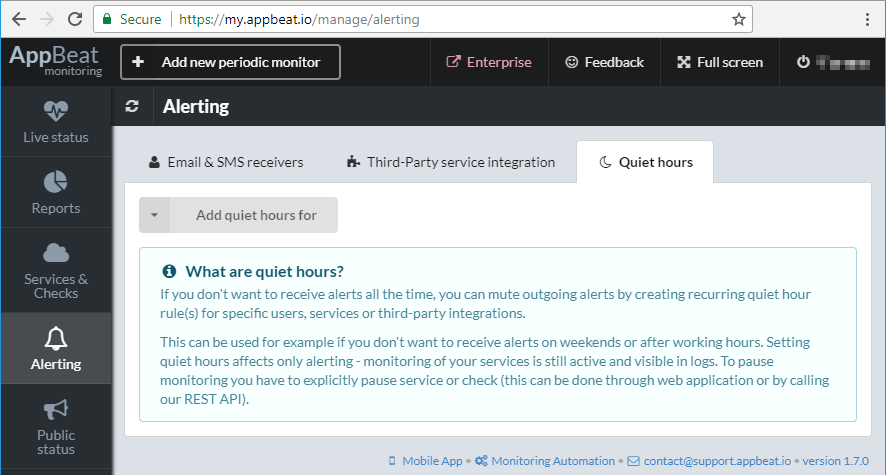Click the Reports pie chart icon

(55, 182)
